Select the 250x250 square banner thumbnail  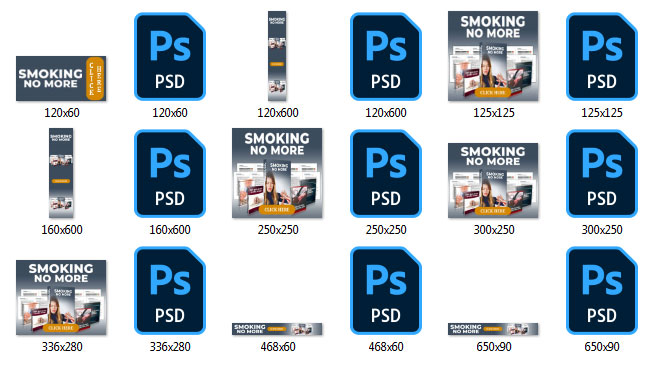[277, 173]
